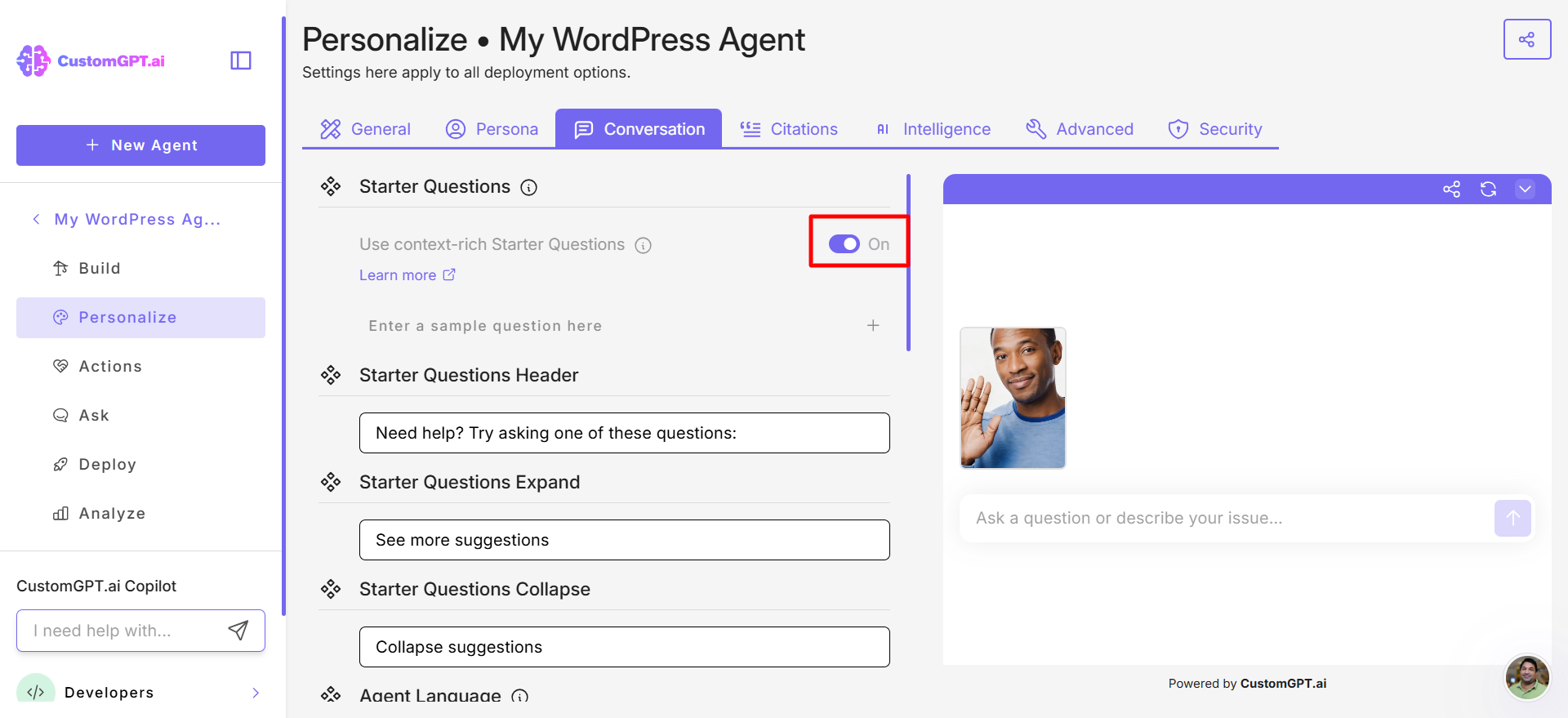Screen dimensions: 1568x718
Task: Click the Starter Questions Header text field
Action: tap(625, 433)
